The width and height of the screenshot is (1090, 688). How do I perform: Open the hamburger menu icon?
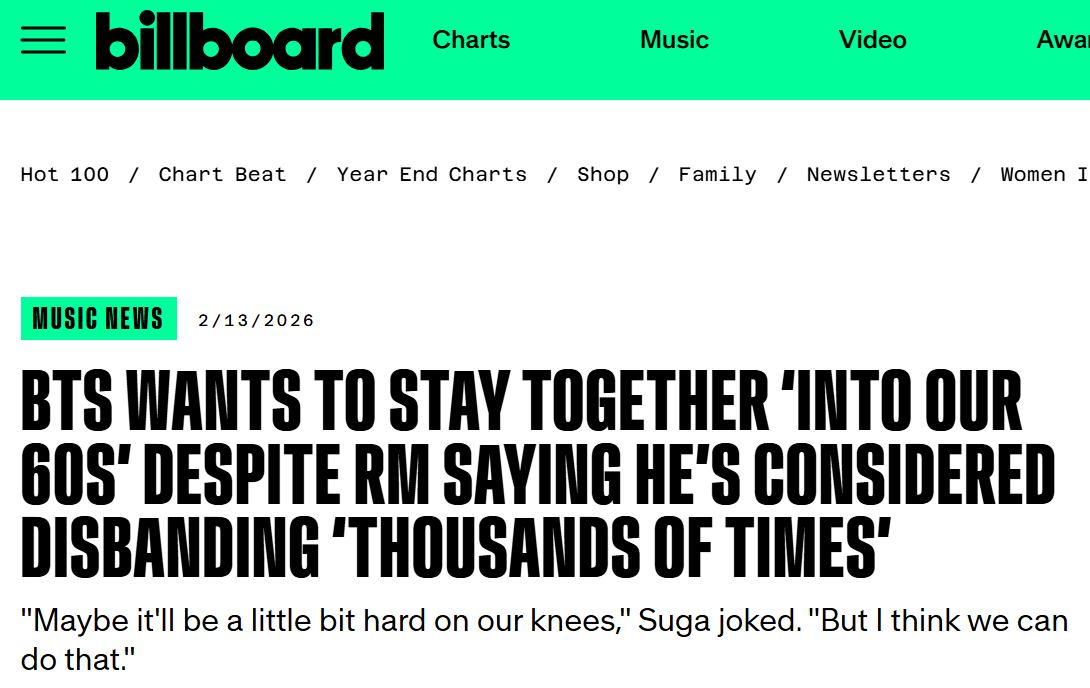pos(43,40)
